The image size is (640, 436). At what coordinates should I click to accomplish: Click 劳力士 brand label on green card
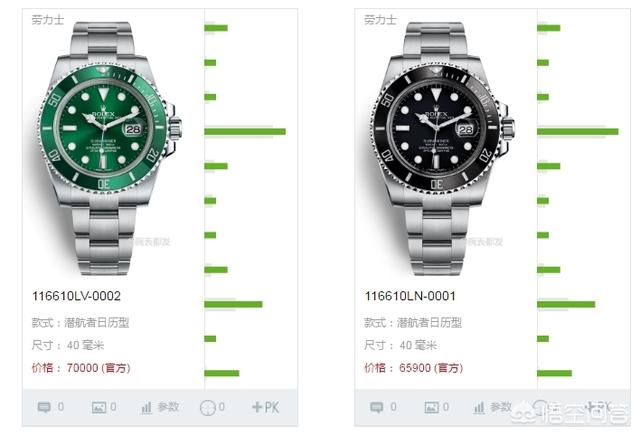[x=48, y=19]
